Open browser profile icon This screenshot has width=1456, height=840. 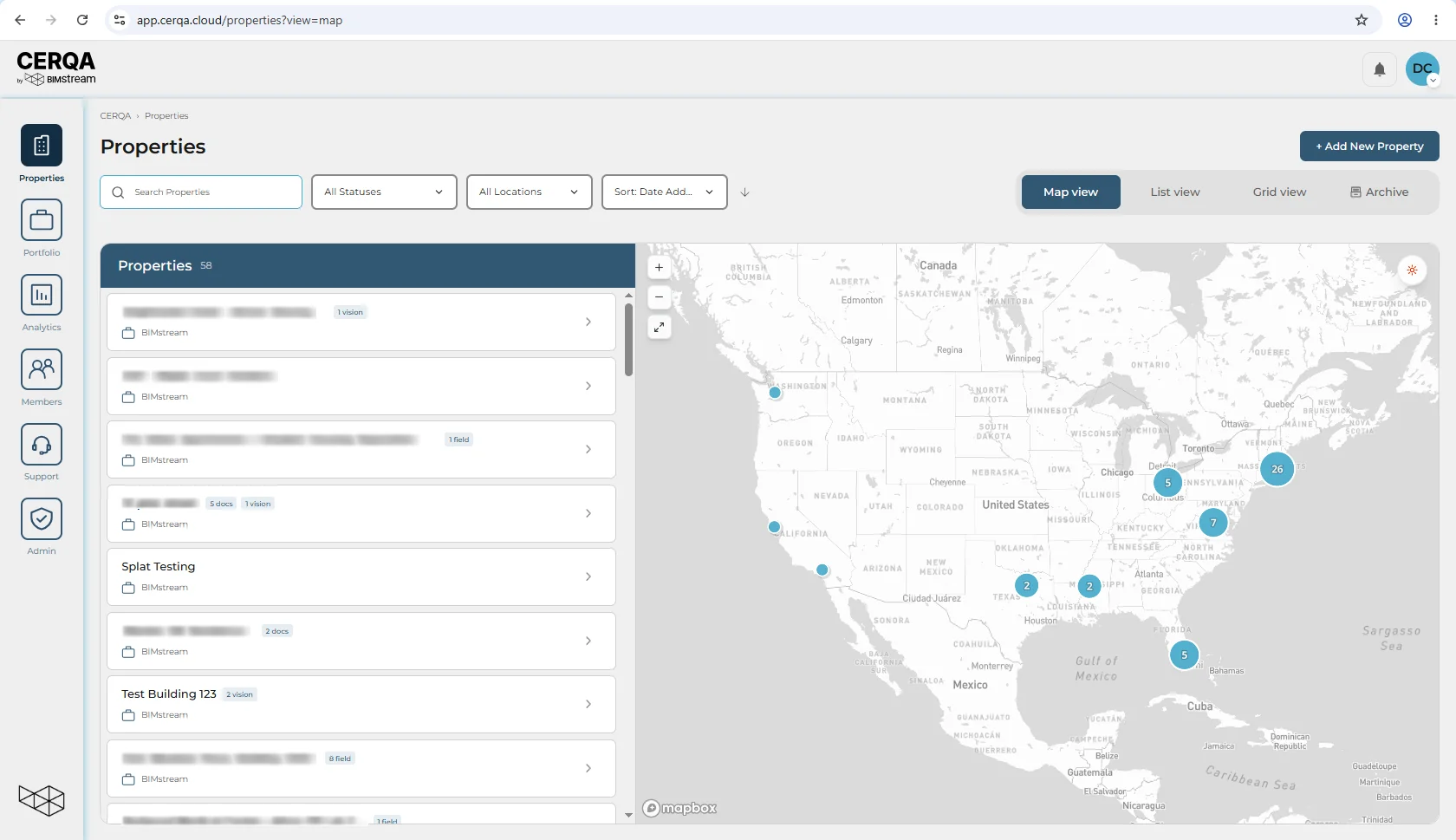click(1405, 20)
